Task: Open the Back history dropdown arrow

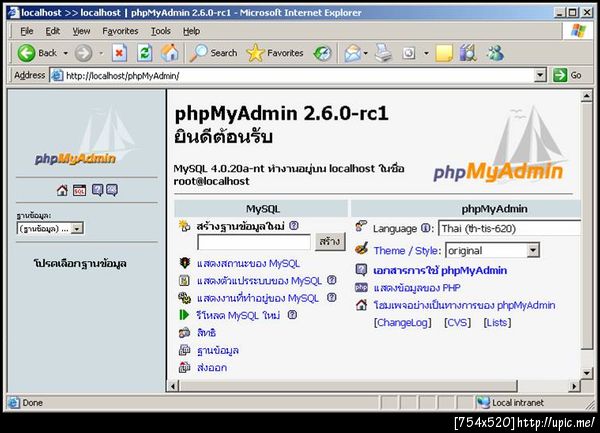Action: pyautogui.click(x=65, y=53)
